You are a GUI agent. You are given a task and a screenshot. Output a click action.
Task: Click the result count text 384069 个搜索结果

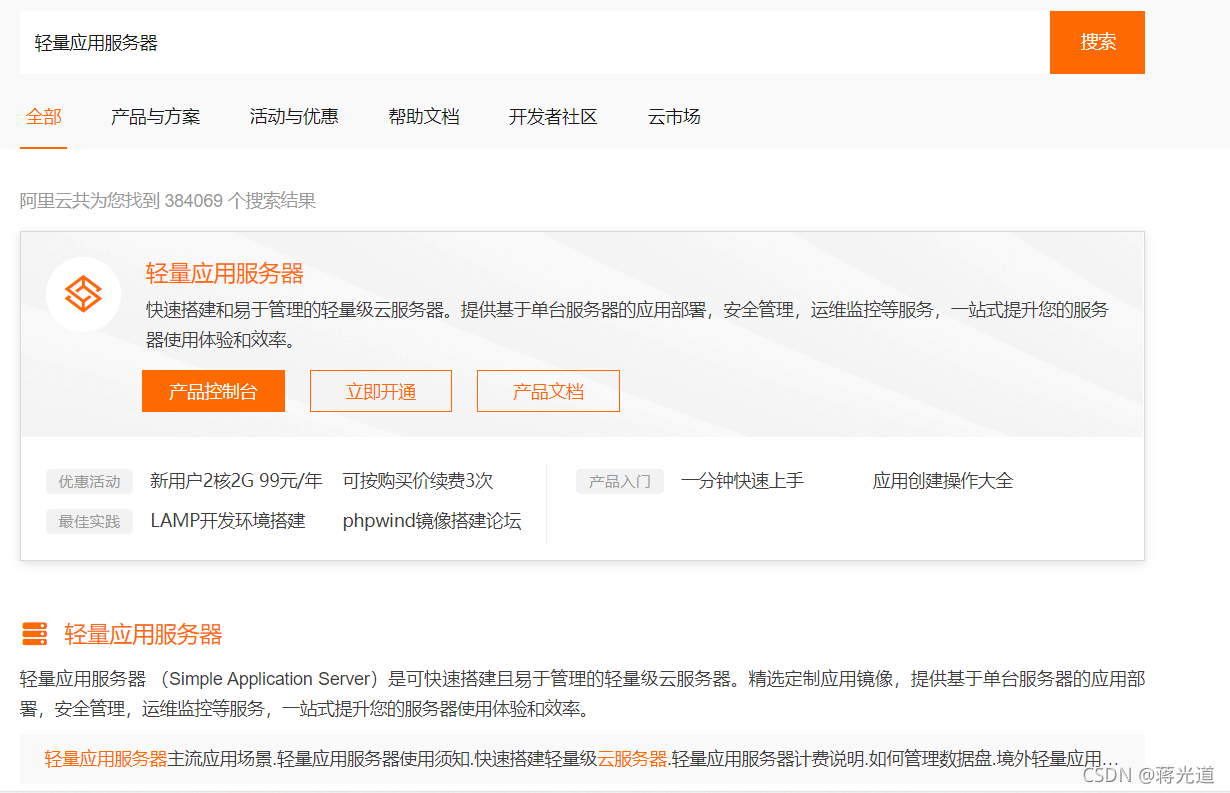(x=240, y=201)
